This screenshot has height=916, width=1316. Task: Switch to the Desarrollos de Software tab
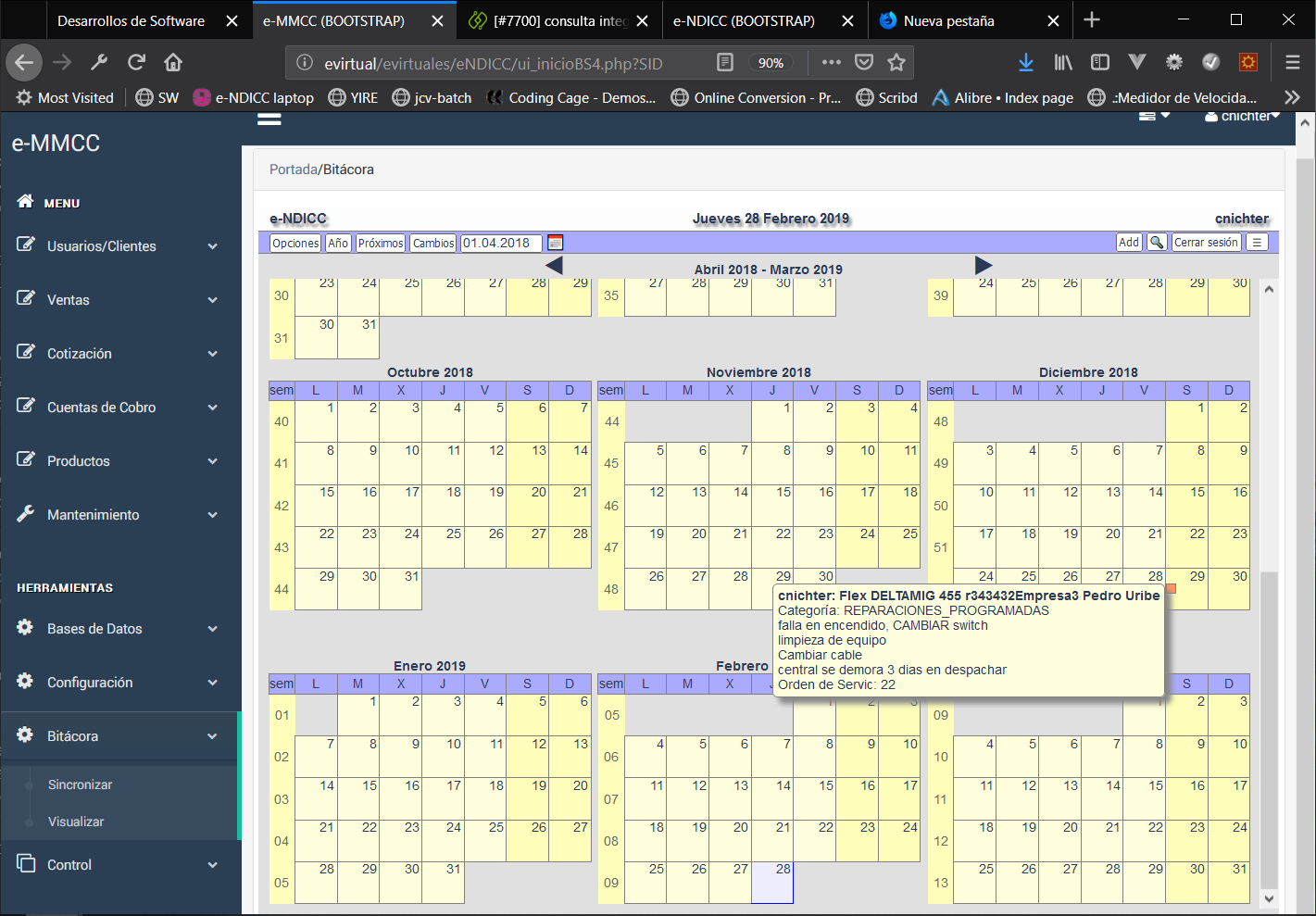pos(131,20)
